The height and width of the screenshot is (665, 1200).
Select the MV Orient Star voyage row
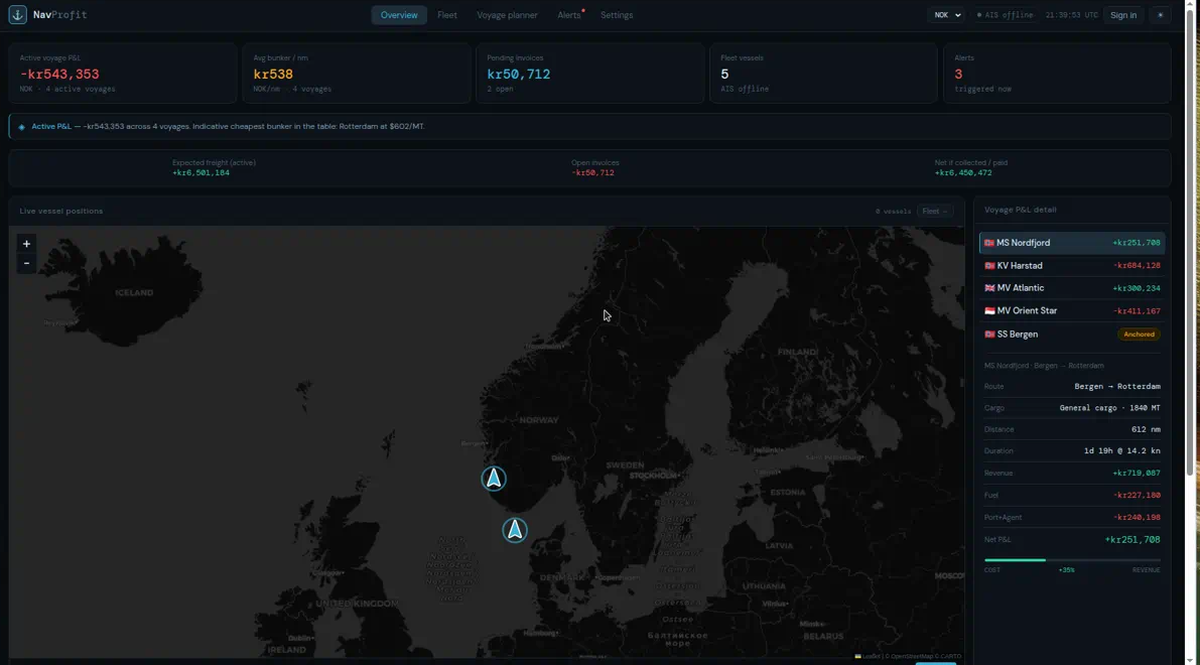click(x=1072, y=311)
